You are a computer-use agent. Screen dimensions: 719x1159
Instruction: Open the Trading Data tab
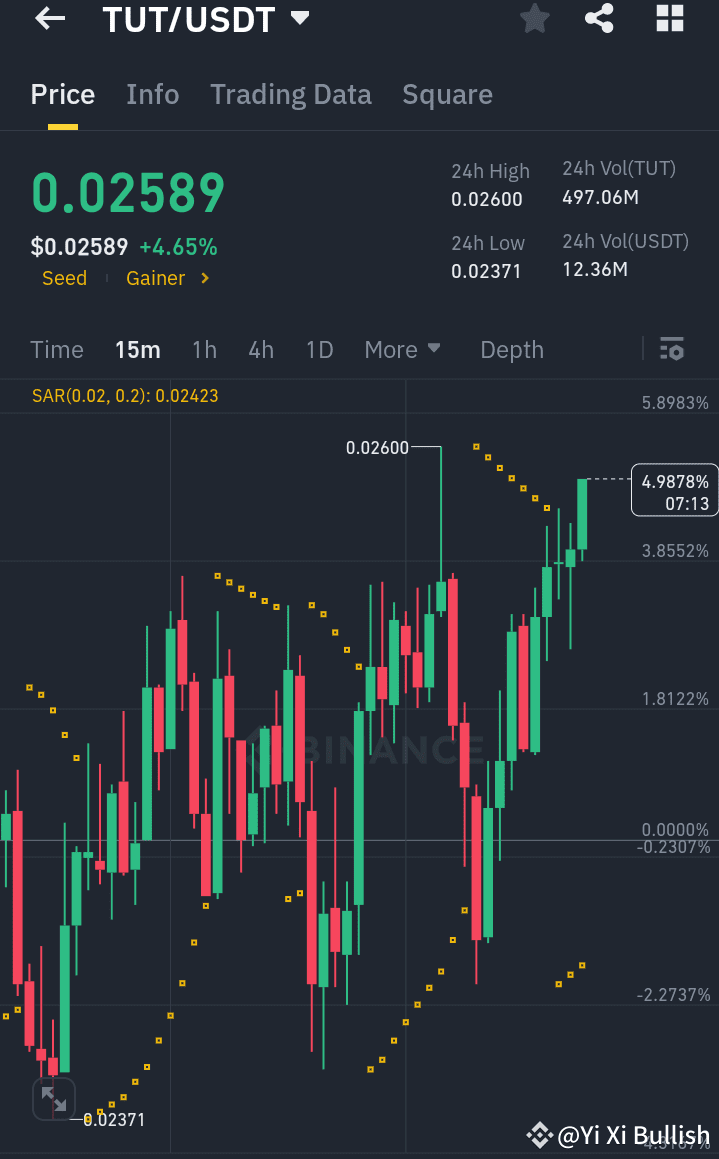coord(290,94)
